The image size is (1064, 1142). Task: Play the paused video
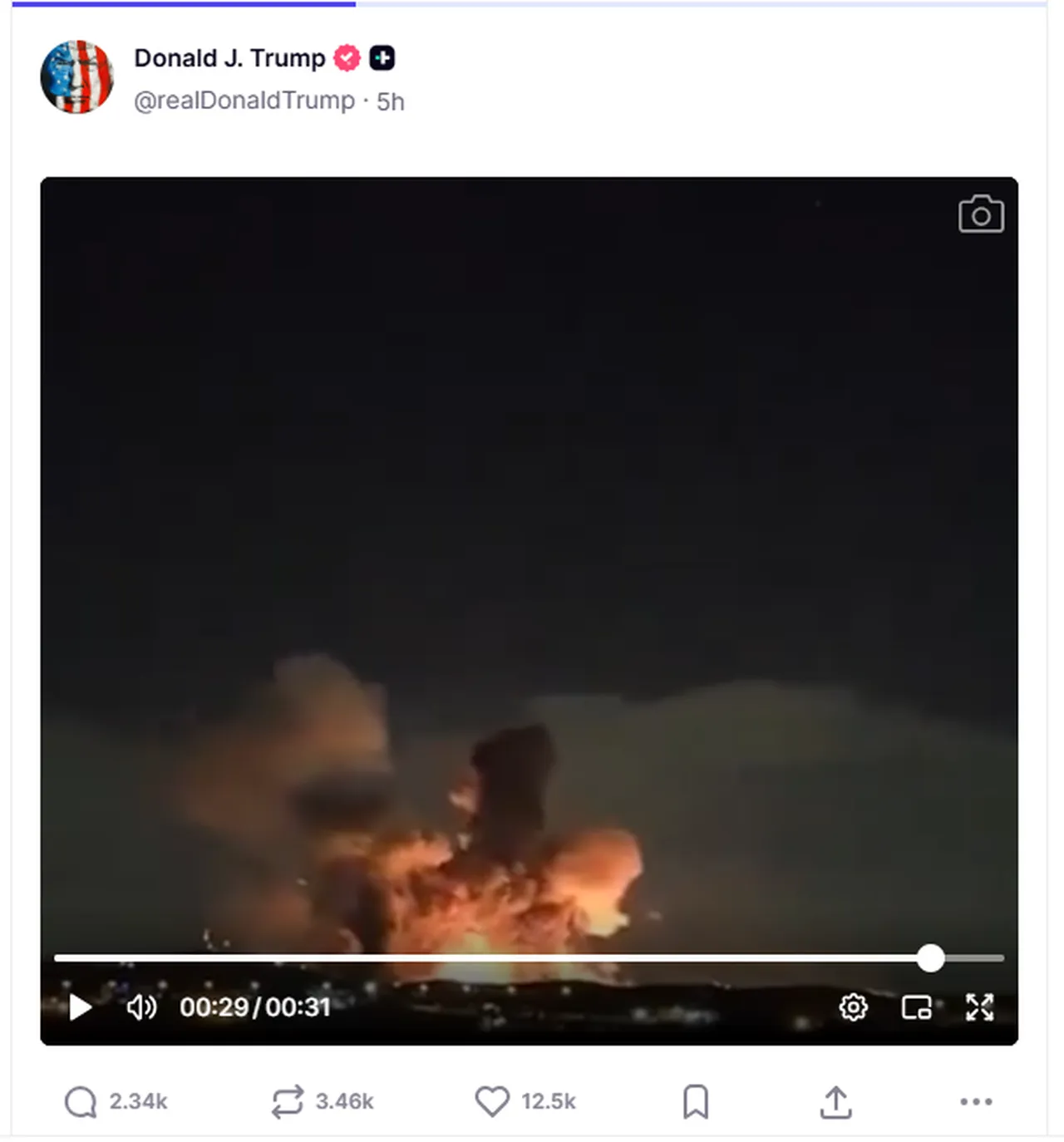(x=81, y=1007)
